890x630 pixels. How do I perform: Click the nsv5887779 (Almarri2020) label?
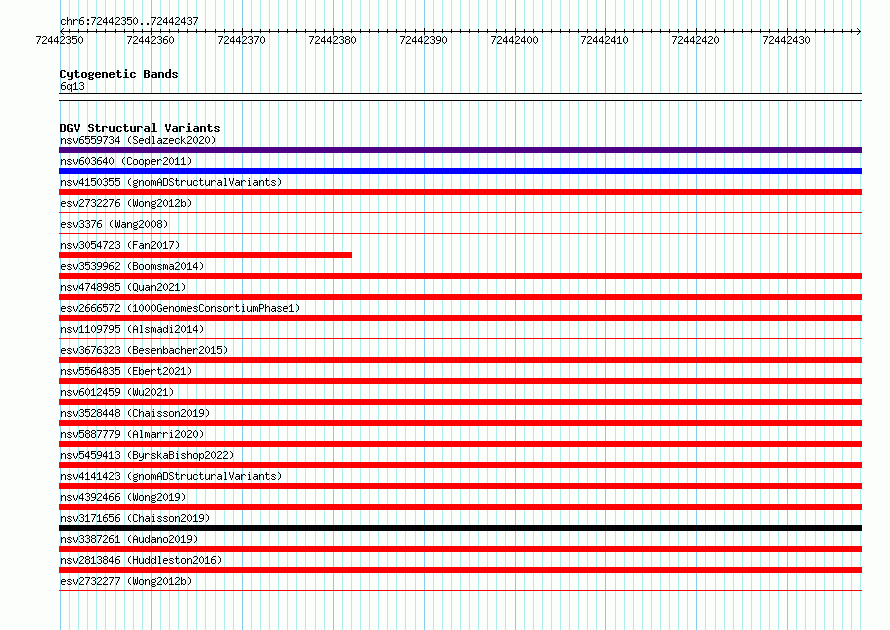point(132,434)
